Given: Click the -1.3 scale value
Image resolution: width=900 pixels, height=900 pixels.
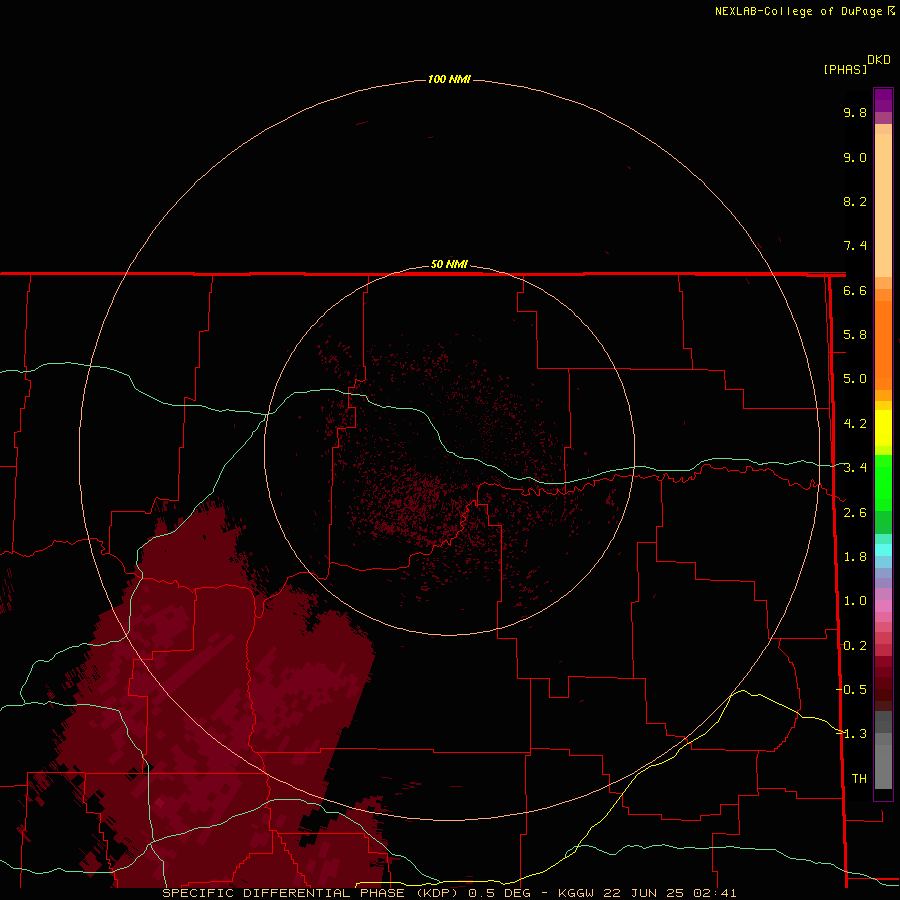Looking at the screenshot, I should [x=851, y=734].
